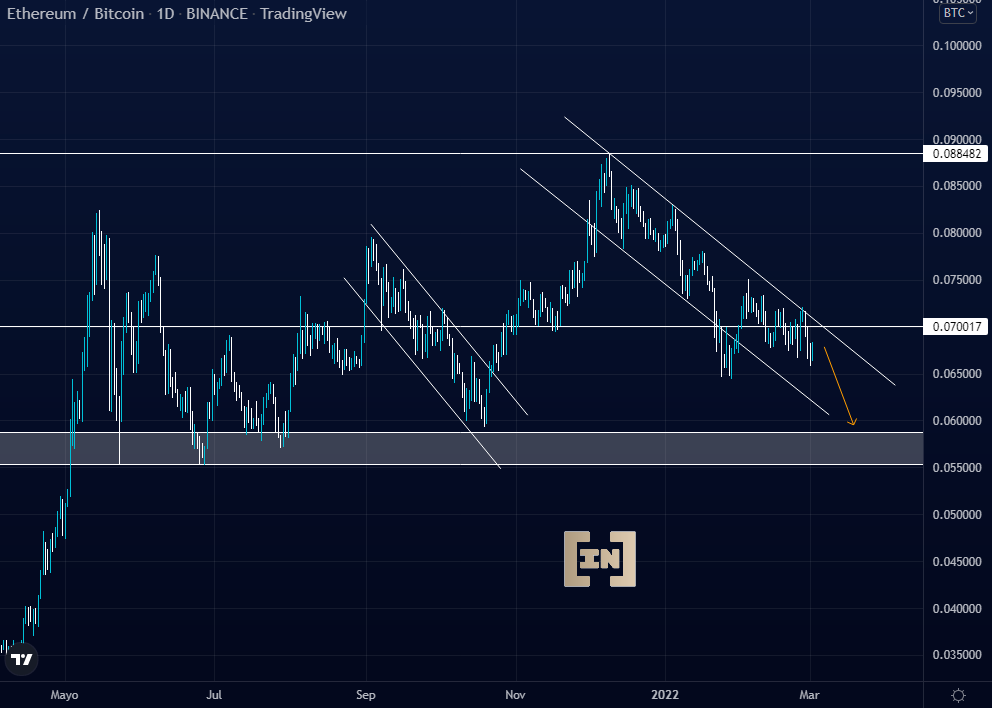Screen dimensions: 992x708
Task: Click the Sep date axis label
Action: pos(366,695)
